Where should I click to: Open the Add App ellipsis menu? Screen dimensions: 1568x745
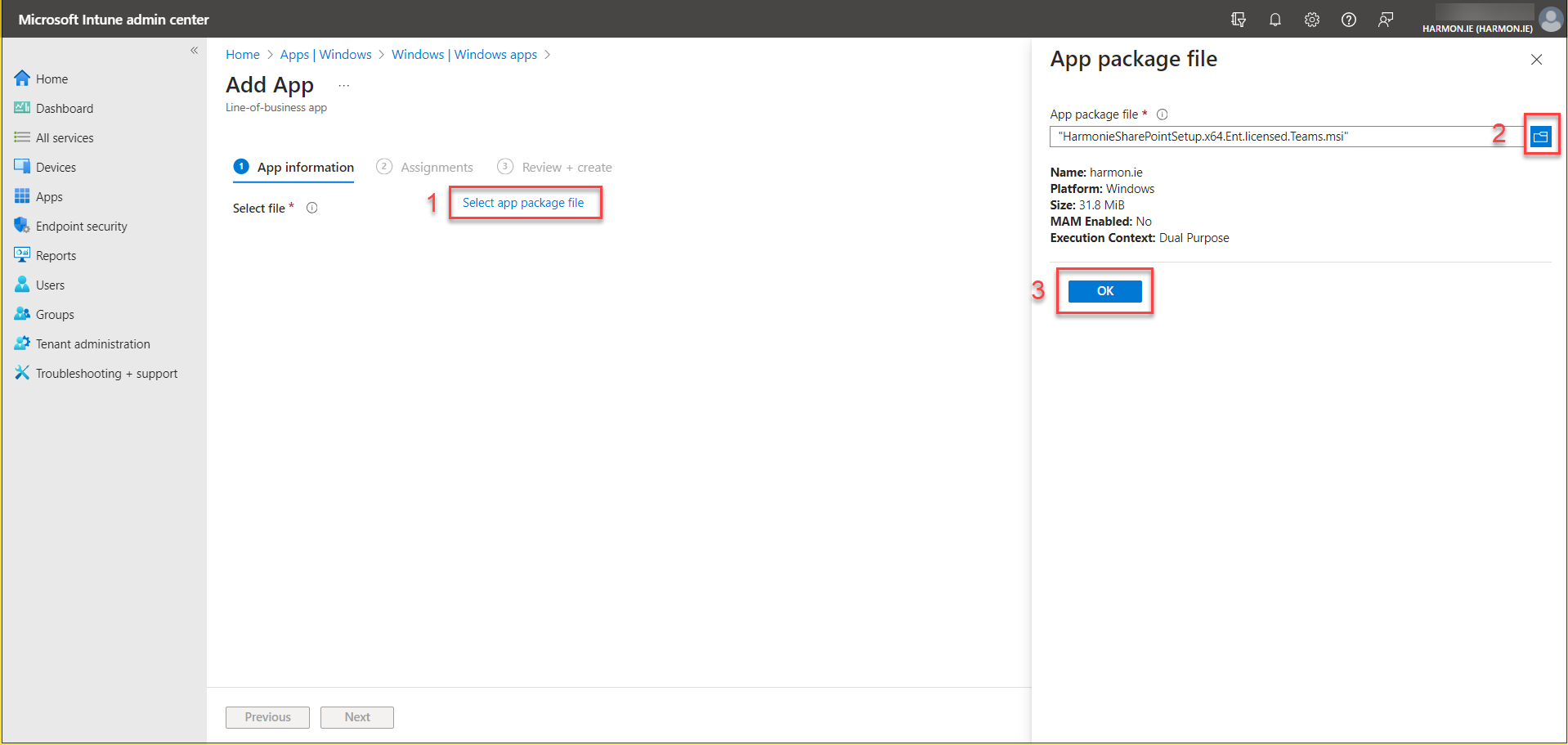click(x=344, y=86)
